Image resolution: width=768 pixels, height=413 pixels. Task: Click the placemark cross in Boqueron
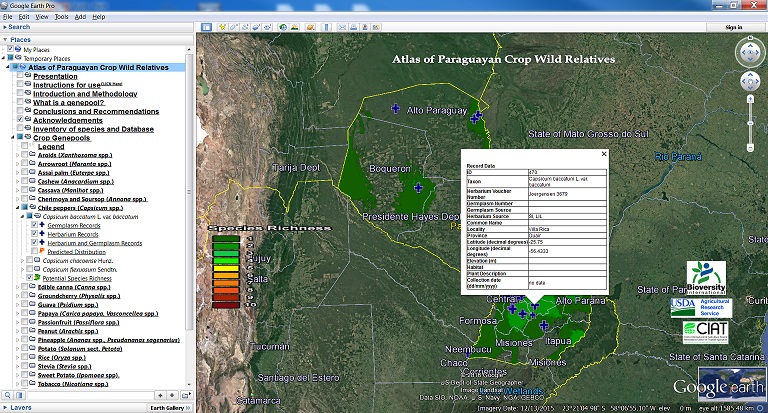(x=418, y=188)
